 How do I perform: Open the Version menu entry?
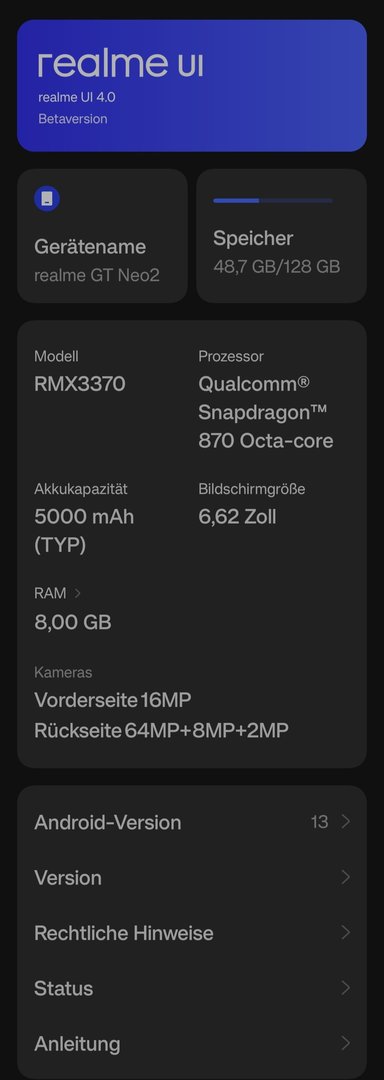(x=192, y=878)
